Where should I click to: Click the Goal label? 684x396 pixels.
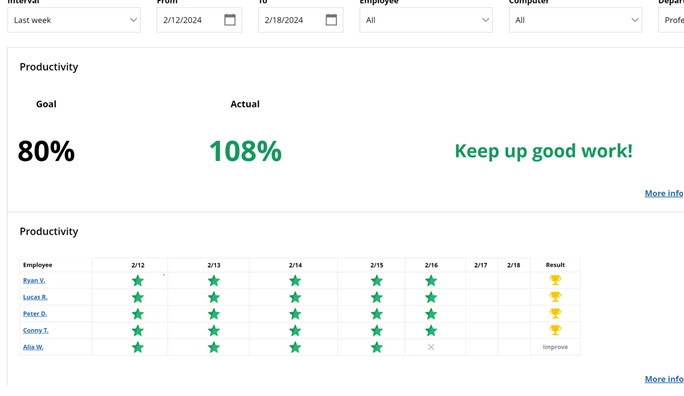(x=46, y=104)
